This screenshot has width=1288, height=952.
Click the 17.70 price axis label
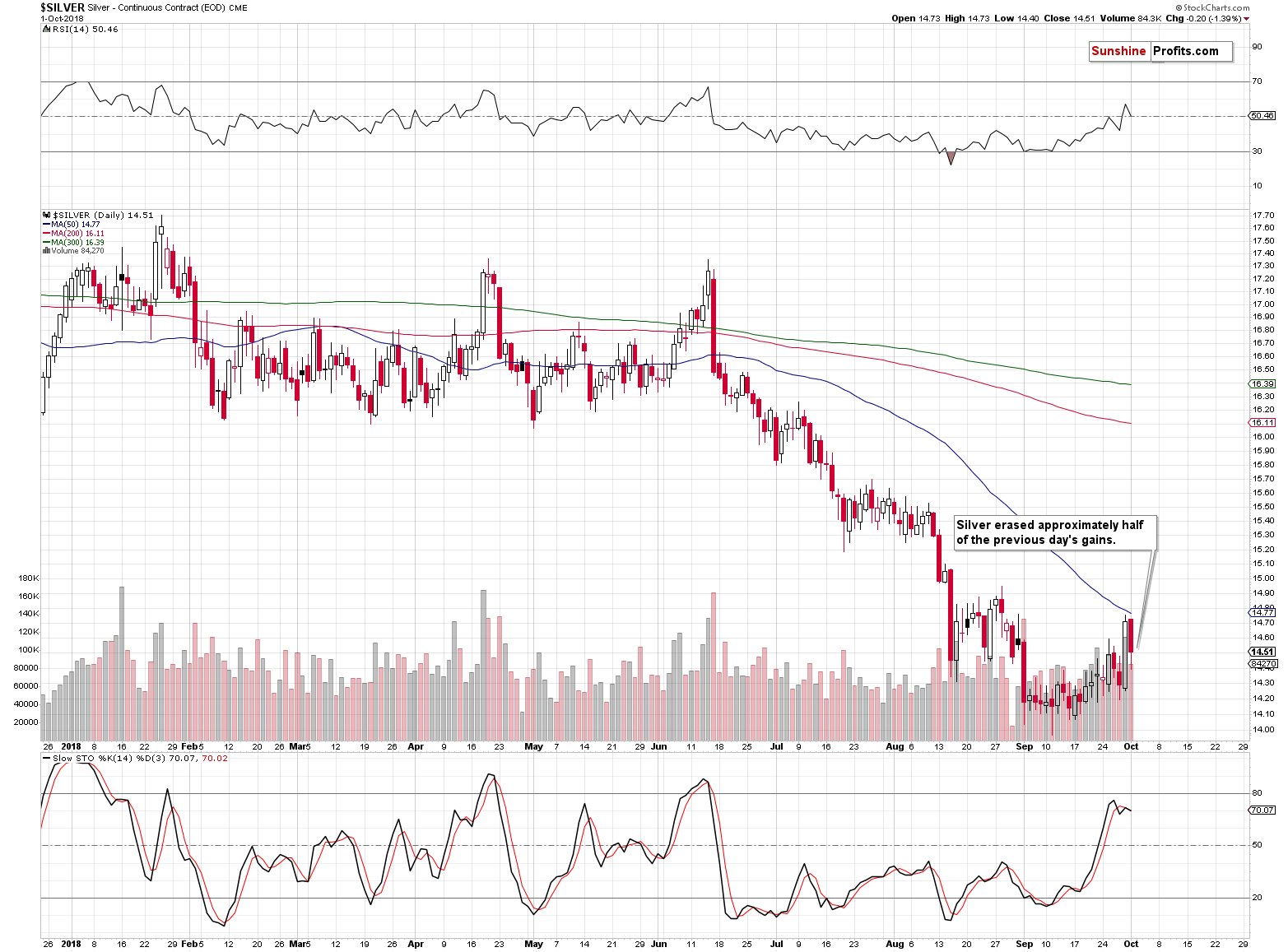[1263, 216]
